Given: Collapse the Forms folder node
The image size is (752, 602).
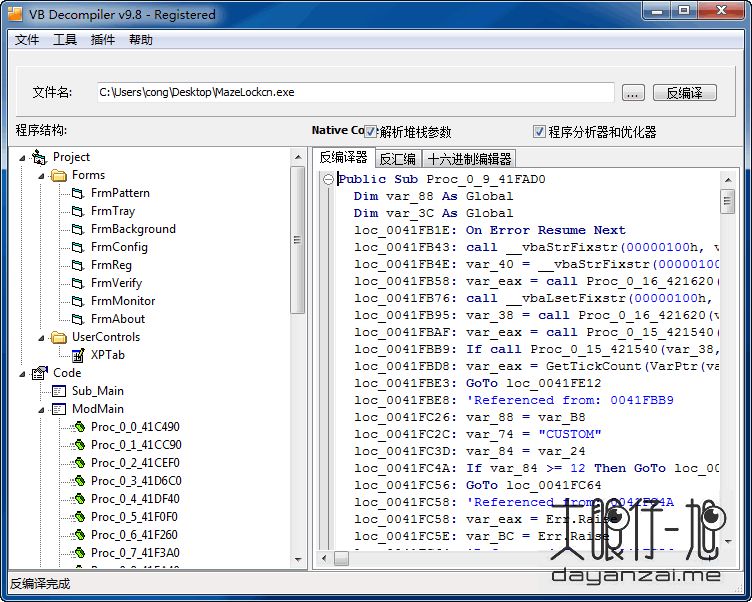Looking at the screenshot, I should coord(41,176).
